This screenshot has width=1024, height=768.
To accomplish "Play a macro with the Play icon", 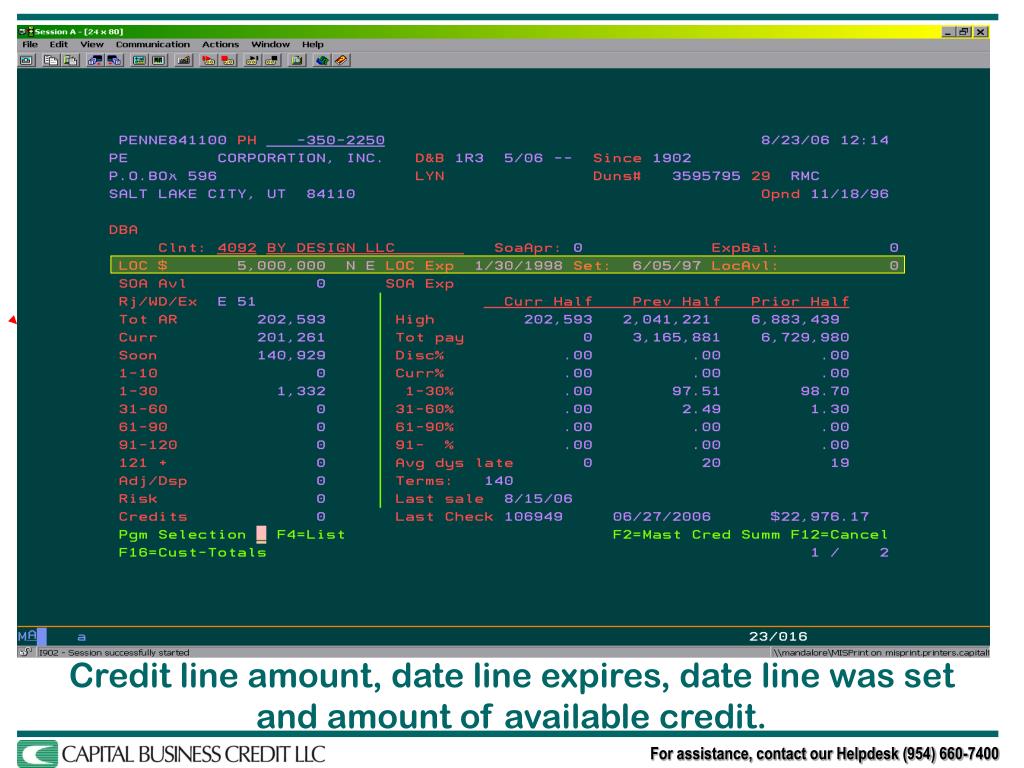I will click(252, 60).
